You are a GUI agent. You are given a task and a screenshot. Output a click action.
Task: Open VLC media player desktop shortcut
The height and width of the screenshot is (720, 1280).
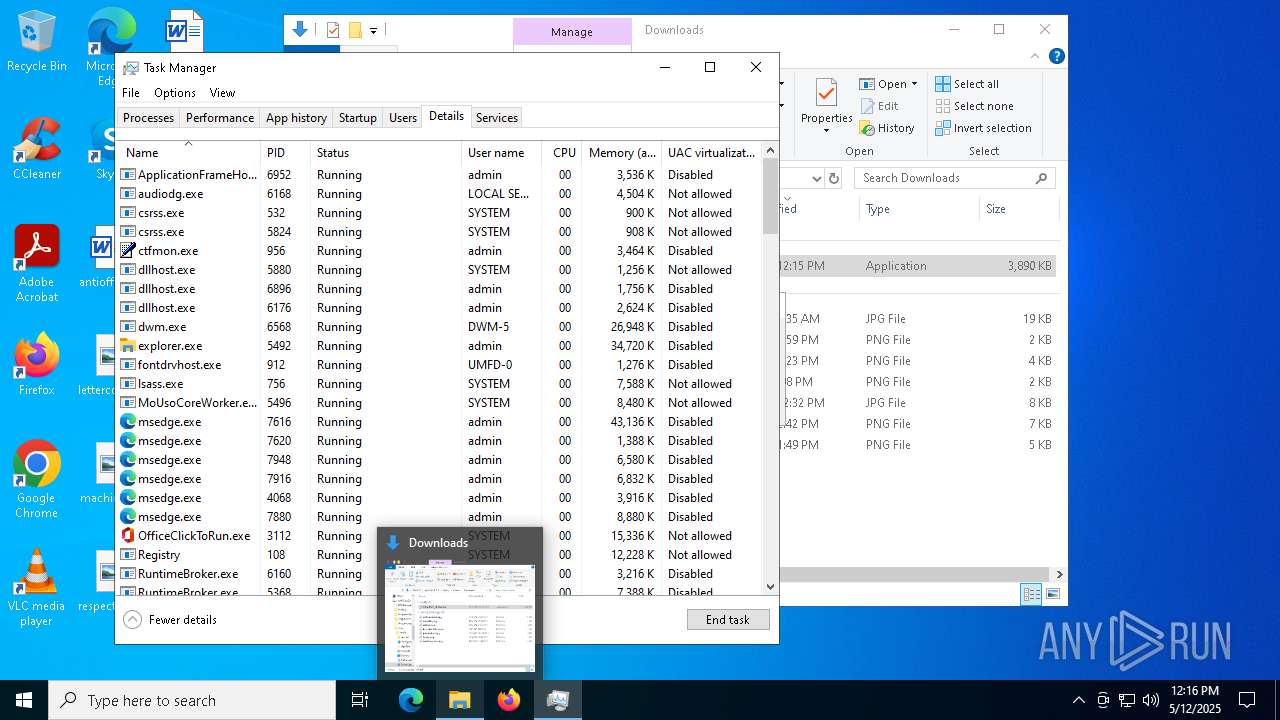[x=37, y=588]
